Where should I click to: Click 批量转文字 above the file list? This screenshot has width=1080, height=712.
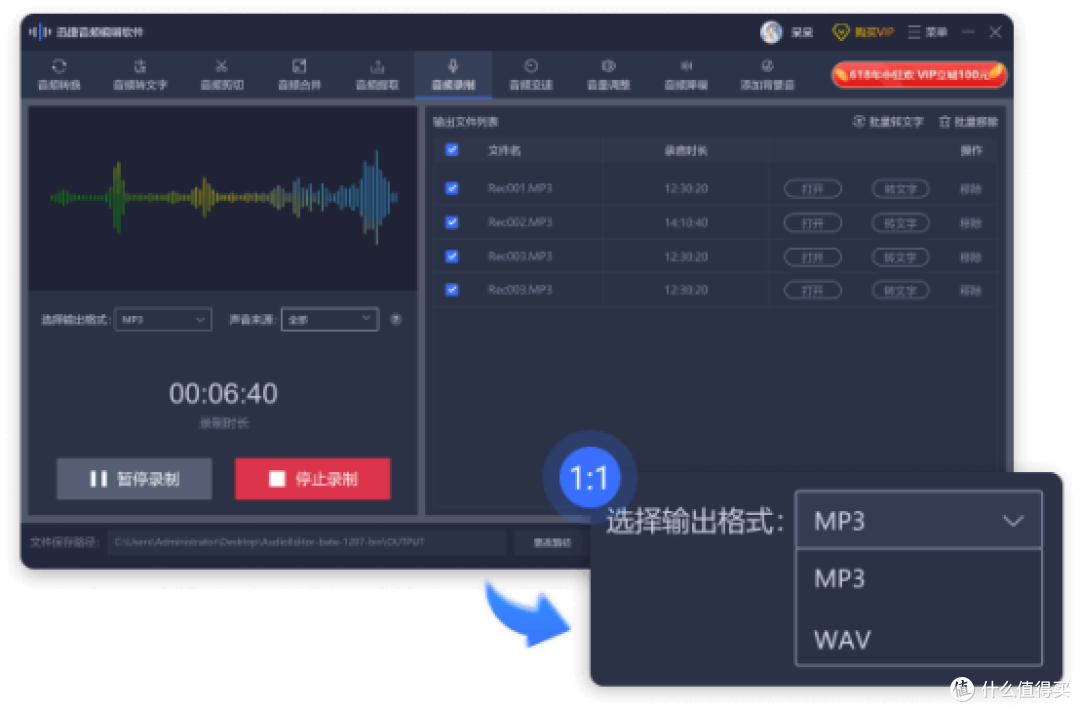888,122
